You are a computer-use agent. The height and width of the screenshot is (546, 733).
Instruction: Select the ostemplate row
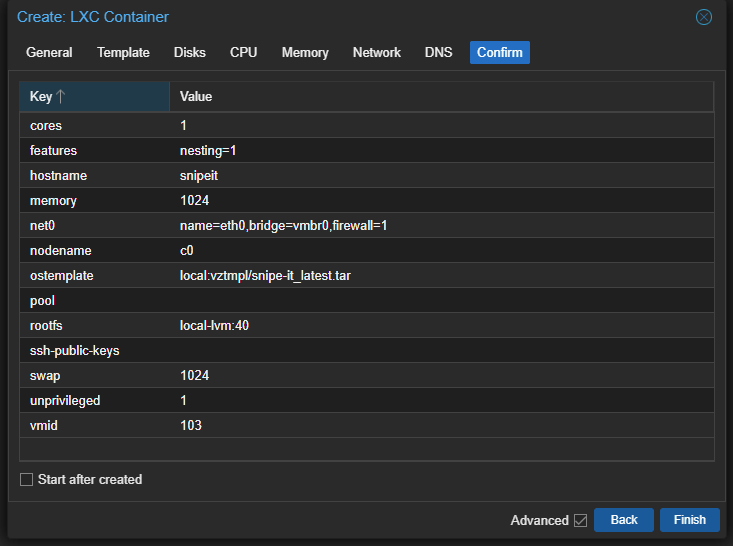(x=366, y=275)
